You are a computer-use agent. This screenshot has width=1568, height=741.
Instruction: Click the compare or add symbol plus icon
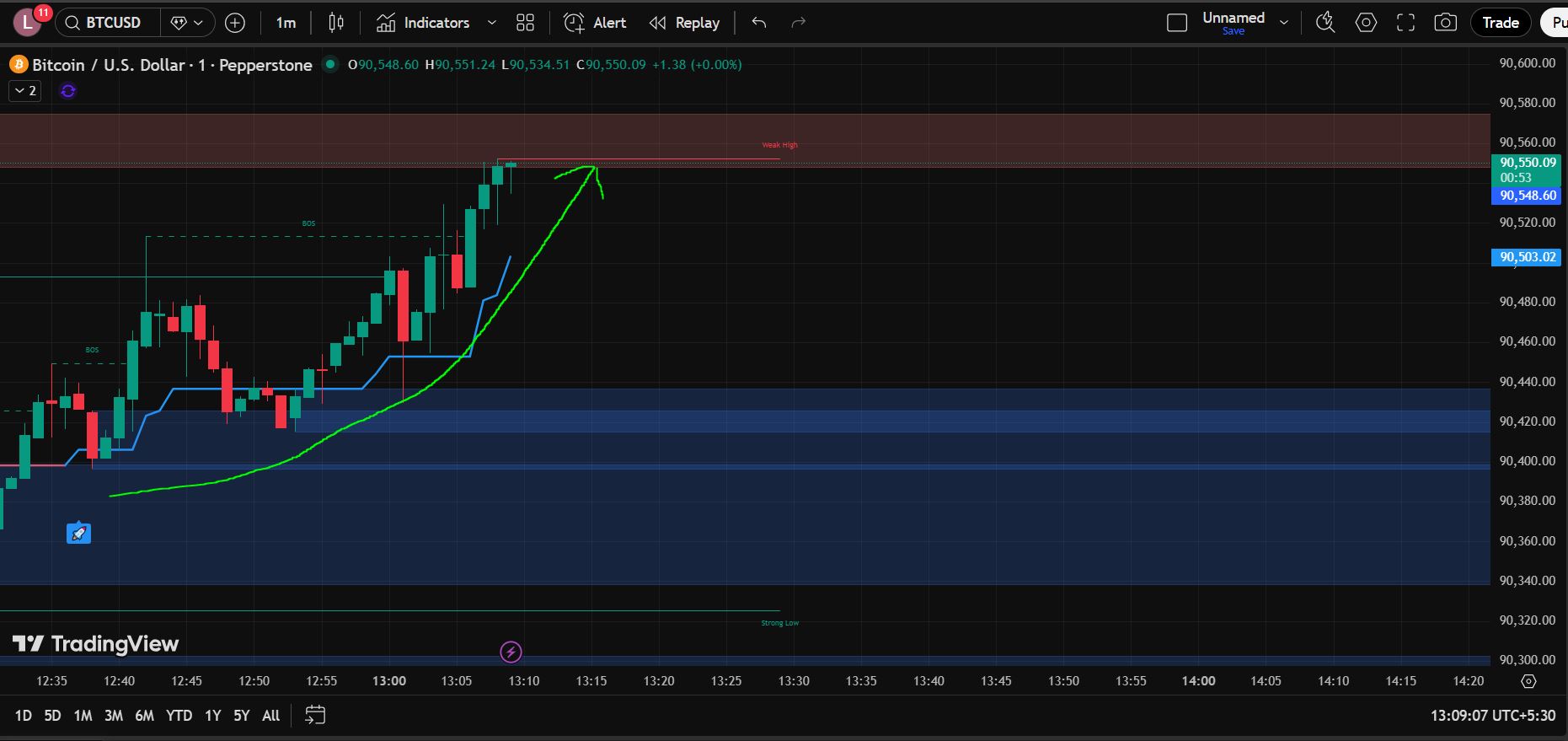pyautogui.click(x=235, y=23)
